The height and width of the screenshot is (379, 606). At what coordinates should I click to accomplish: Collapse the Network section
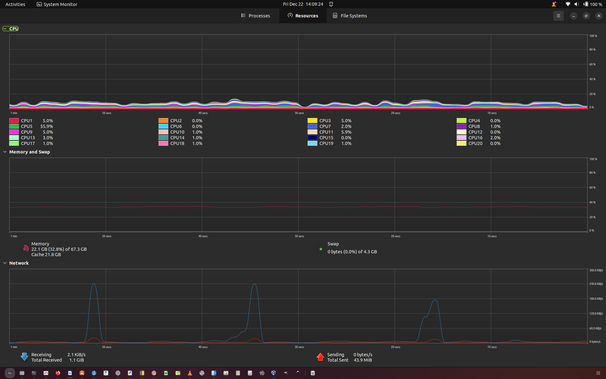point(5,263)
